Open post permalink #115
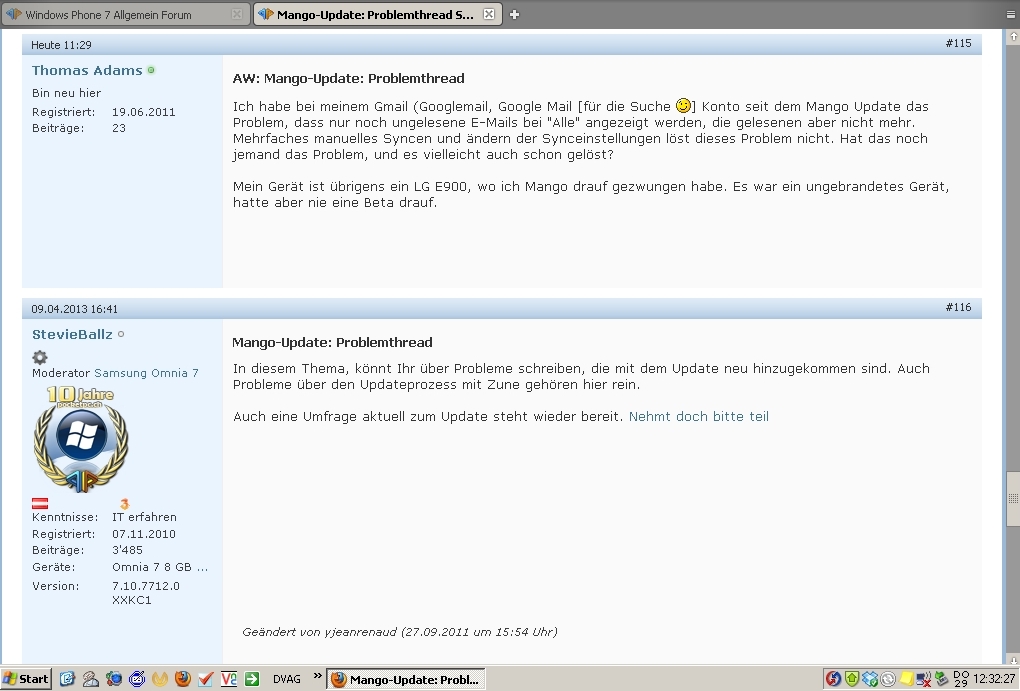 [x=958, y=43]
